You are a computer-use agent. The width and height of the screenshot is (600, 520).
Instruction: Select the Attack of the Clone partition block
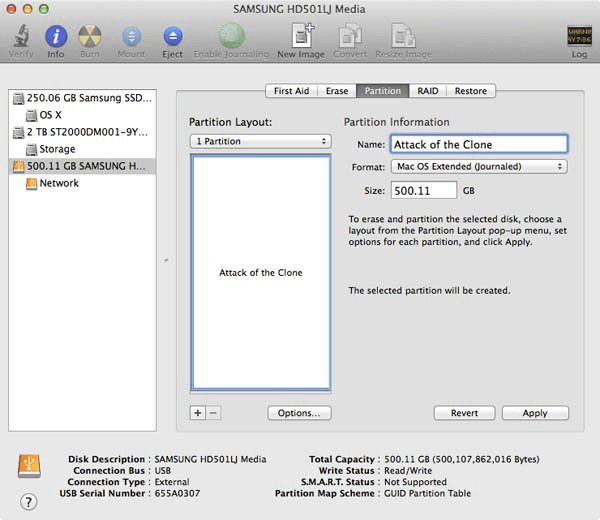tap(261, 272)
